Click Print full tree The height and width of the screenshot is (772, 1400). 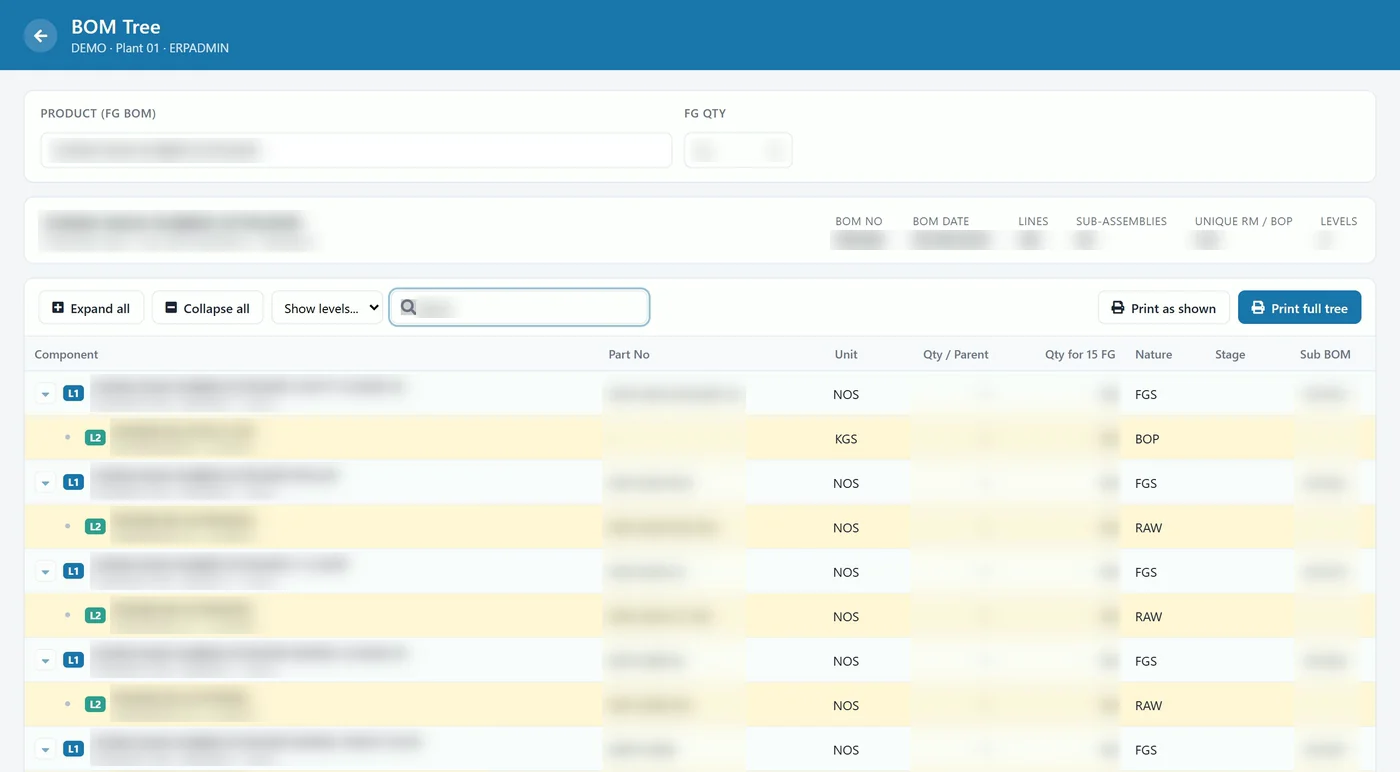coord(1299,308)
